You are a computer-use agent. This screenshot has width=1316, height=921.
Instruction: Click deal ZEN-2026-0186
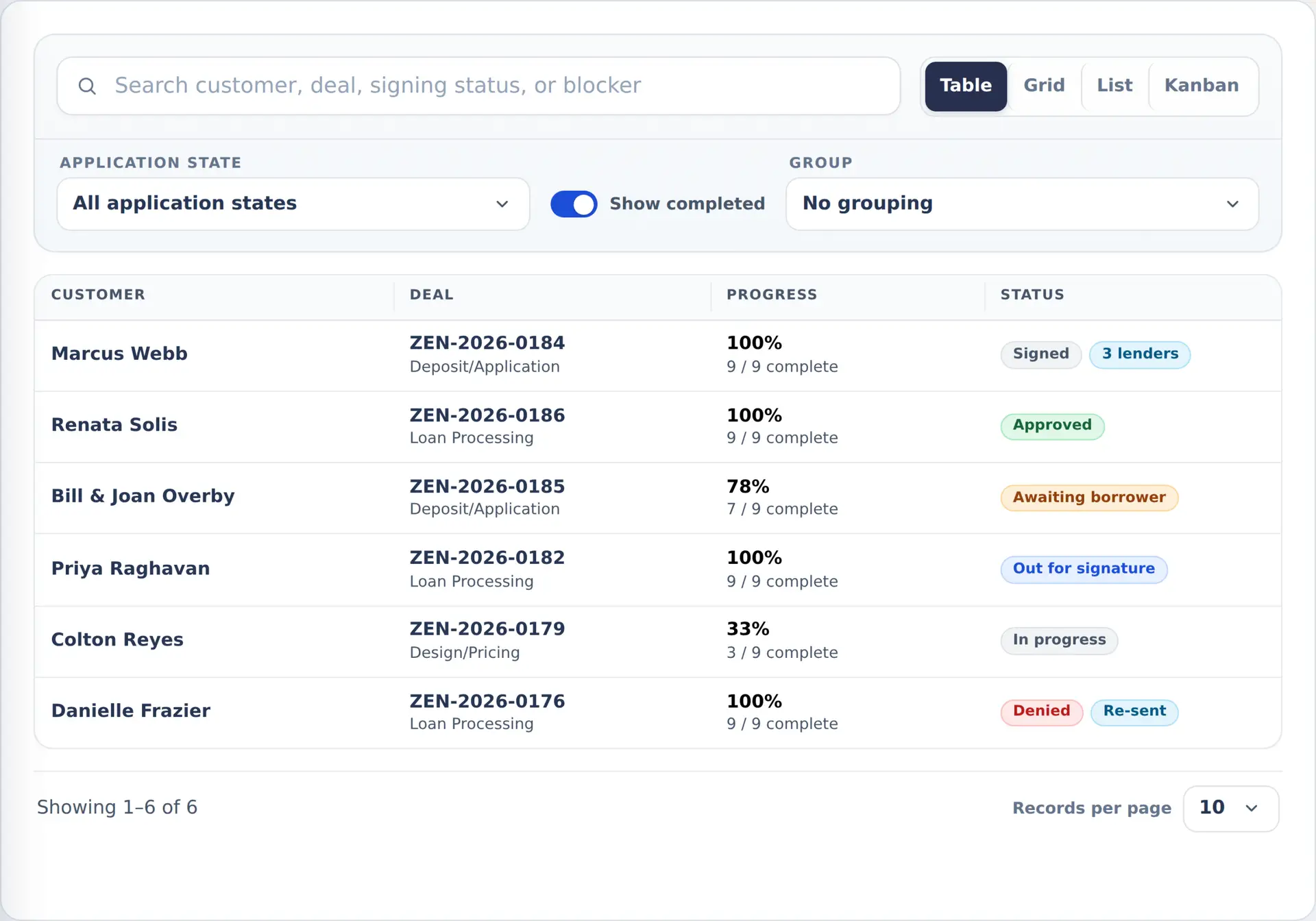pos(487,415)
